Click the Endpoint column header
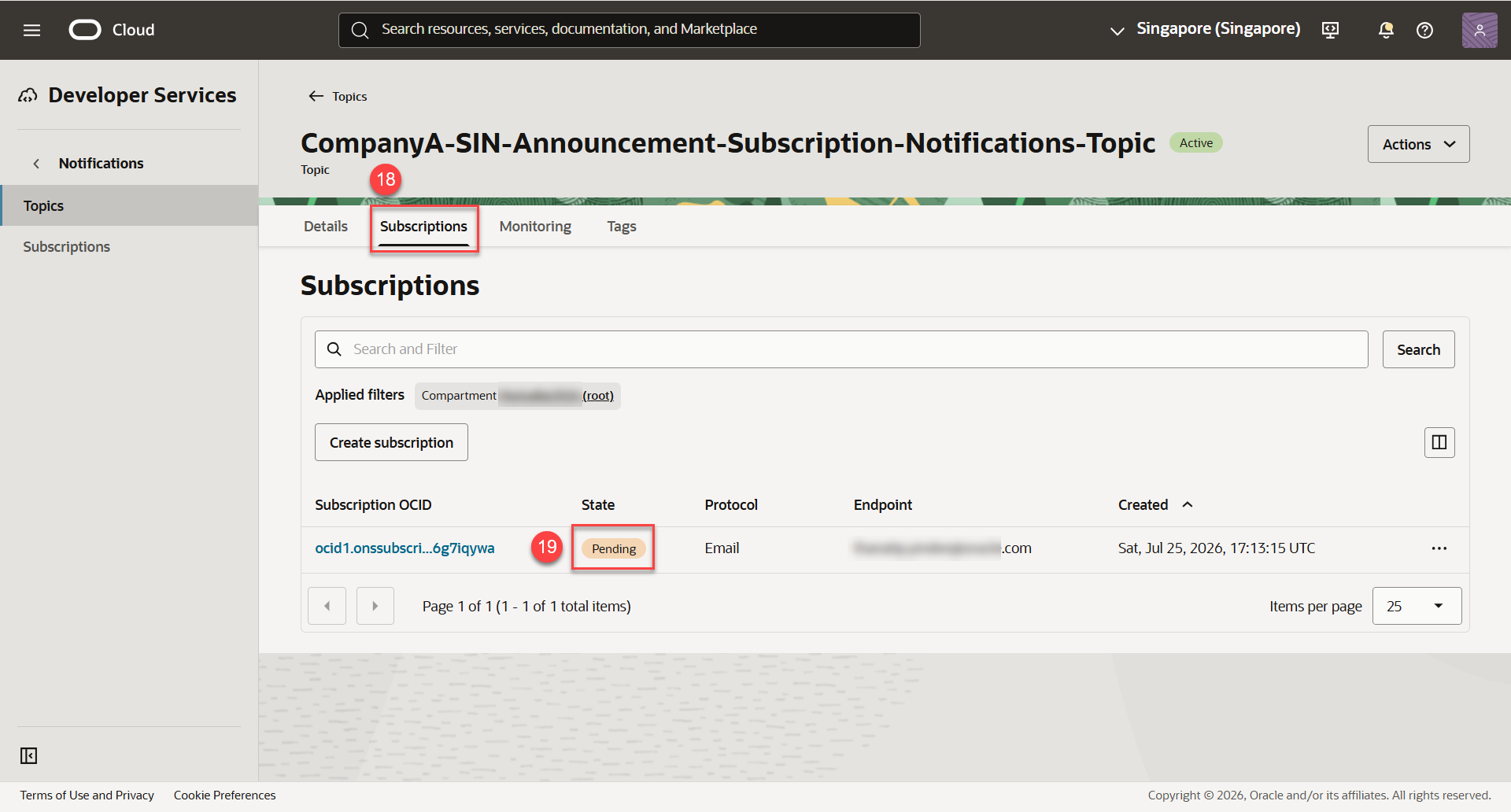The width and height of the screenshot is (1511, 812). [883, 505]
